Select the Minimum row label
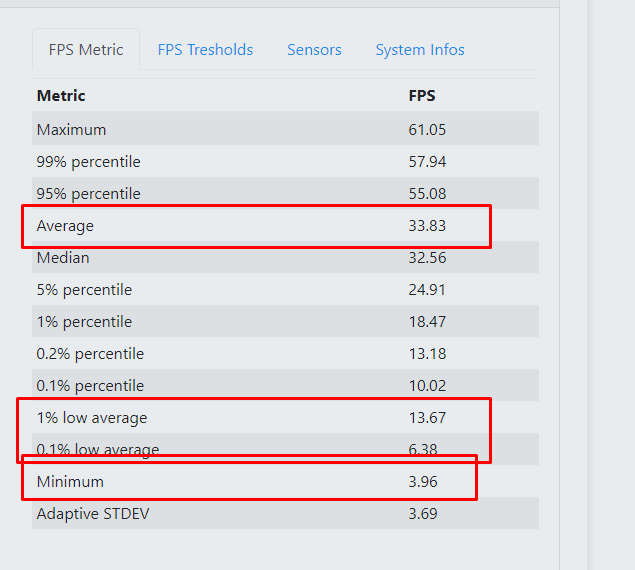The image size is (635, 570). (70, 482)
